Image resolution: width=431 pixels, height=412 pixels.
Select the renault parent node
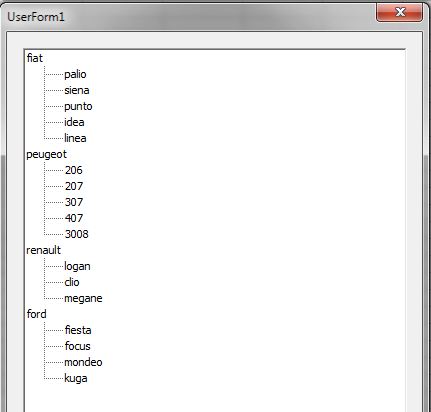point(44,250)
